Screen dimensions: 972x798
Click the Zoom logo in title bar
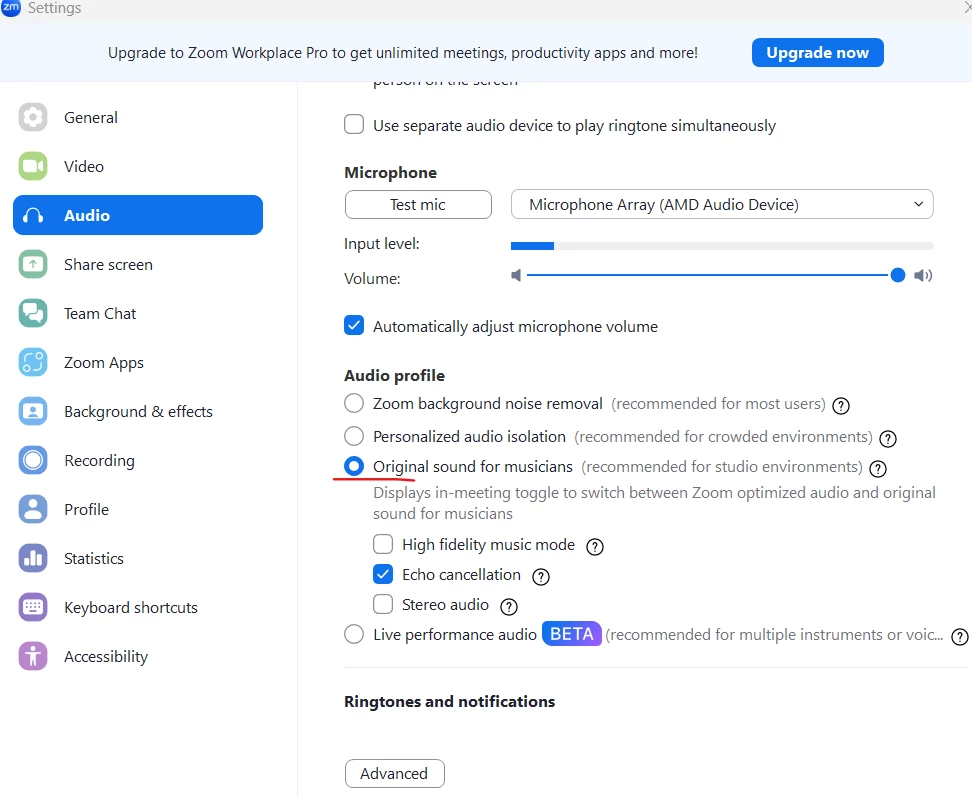point(11,7)
